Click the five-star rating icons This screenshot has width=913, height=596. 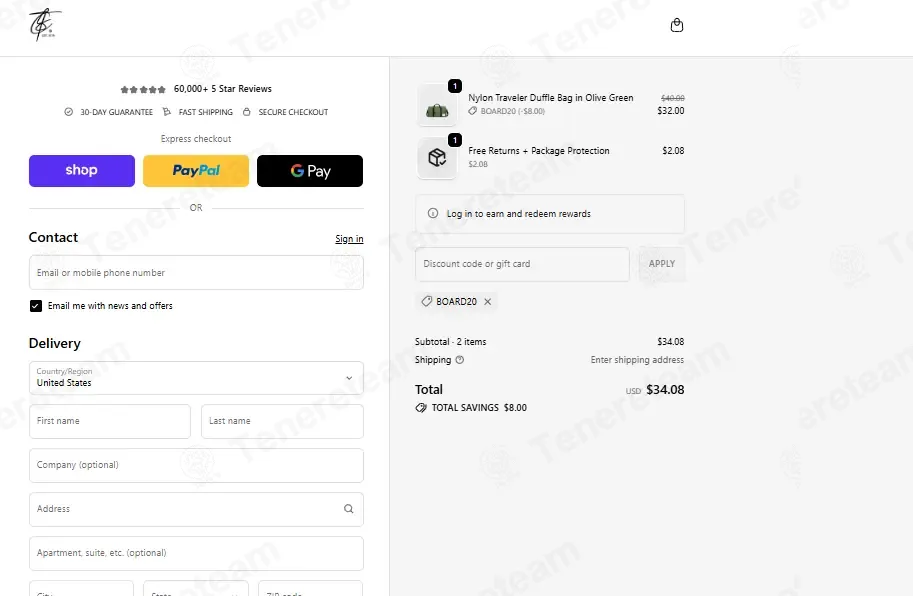143,90
